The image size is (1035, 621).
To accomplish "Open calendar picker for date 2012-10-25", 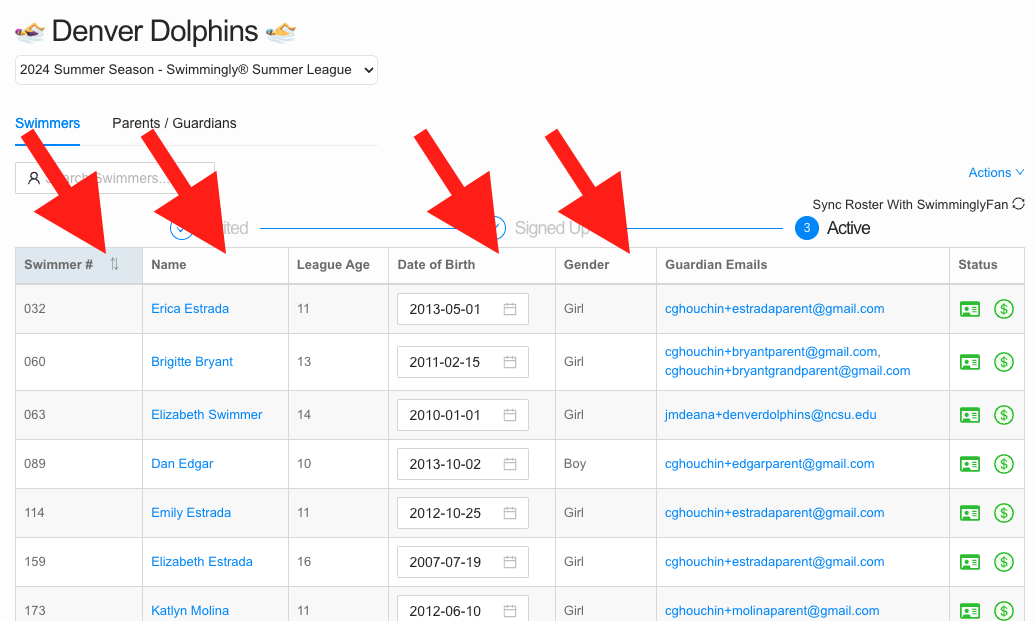I will point(510,513).
